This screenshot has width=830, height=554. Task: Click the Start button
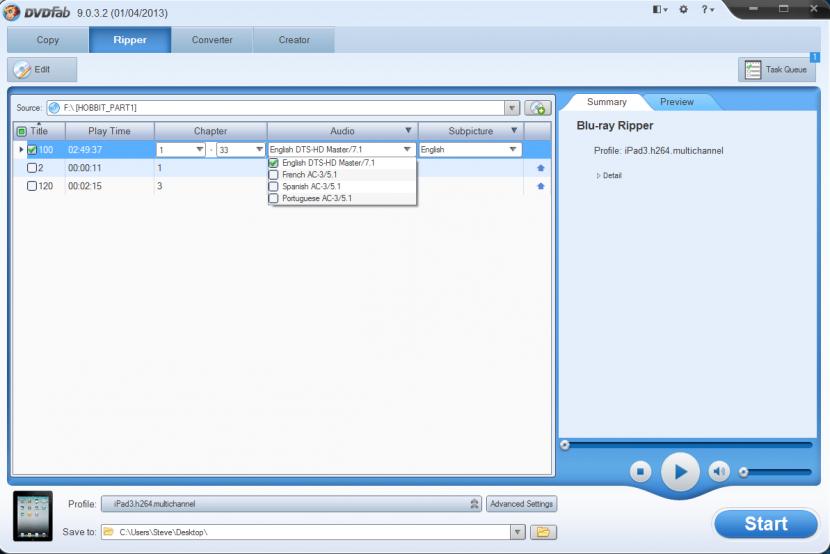coord(766,523)
